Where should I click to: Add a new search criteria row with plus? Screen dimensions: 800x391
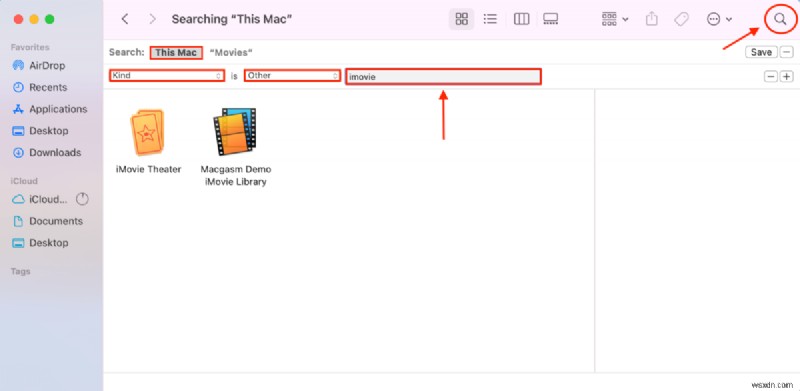click(787, 77)
